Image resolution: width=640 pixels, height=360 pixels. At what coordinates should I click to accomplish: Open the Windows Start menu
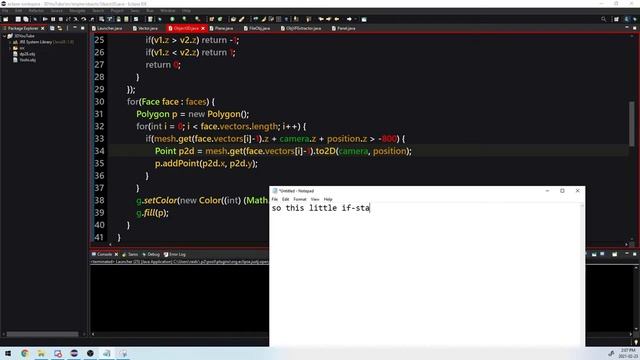8,353
